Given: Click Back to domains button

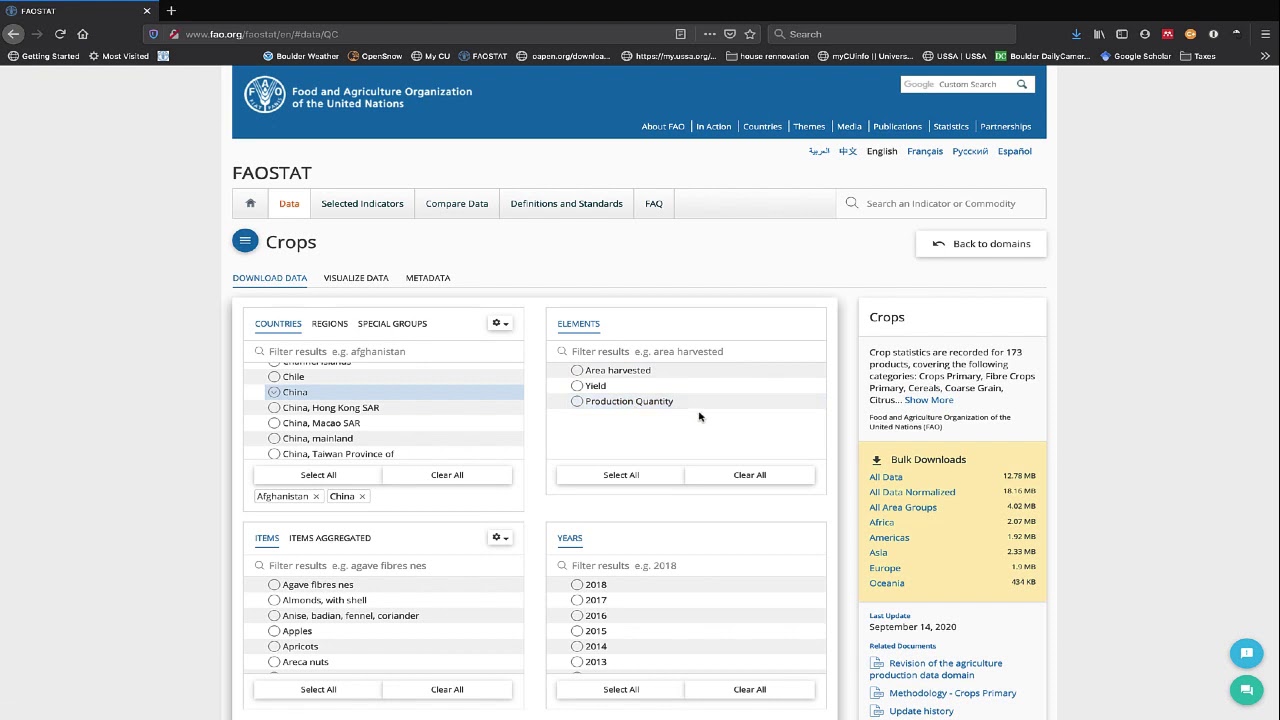Looking at the screenshot, I should [980, 244].
